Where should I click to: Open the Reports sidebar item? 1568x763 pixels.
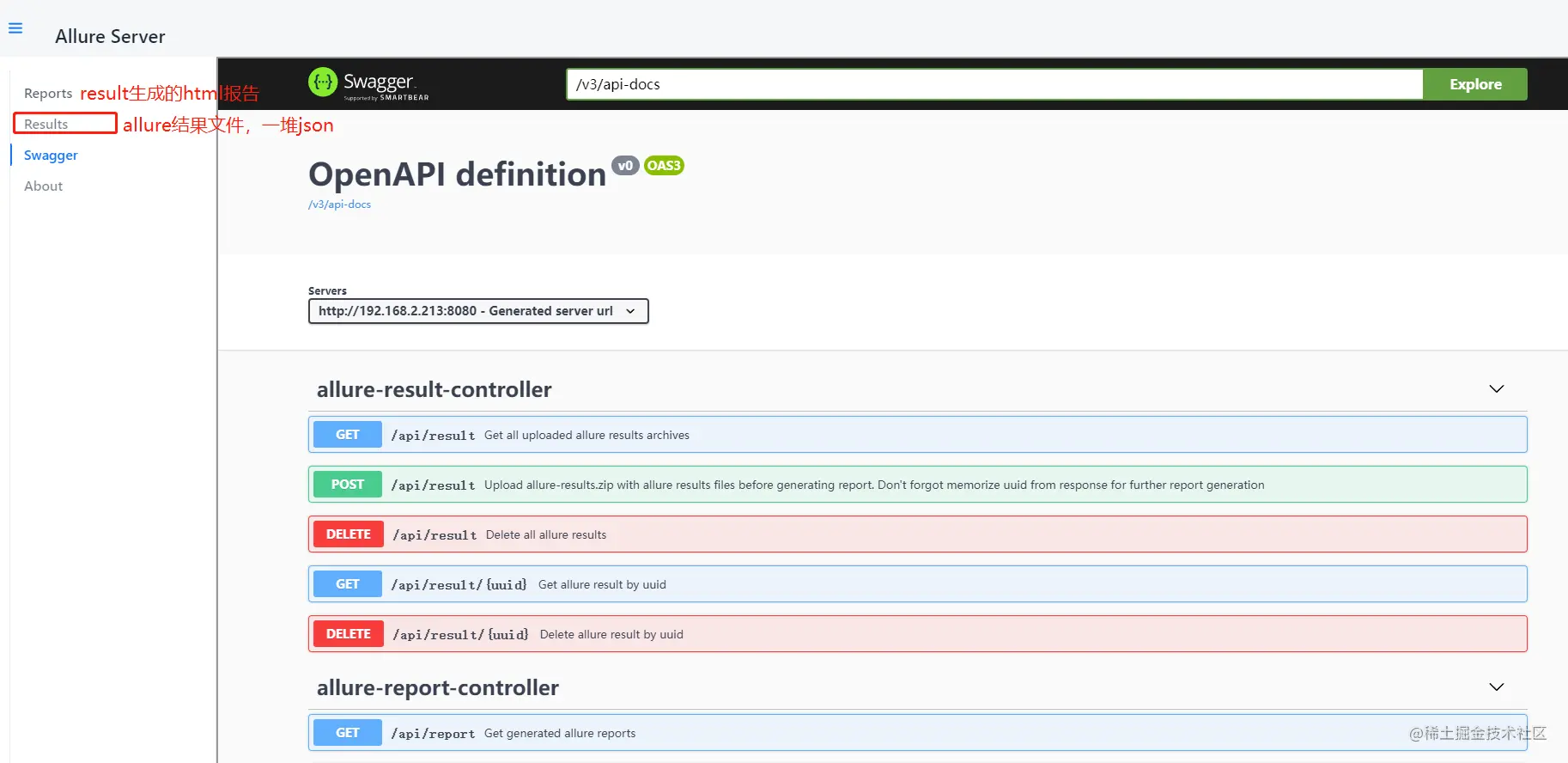(48, 93)
